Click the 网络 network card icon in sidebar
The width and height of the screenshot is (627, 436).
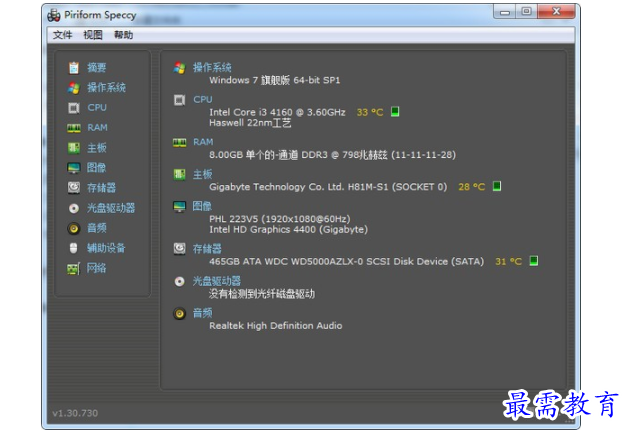pos(74,268)
